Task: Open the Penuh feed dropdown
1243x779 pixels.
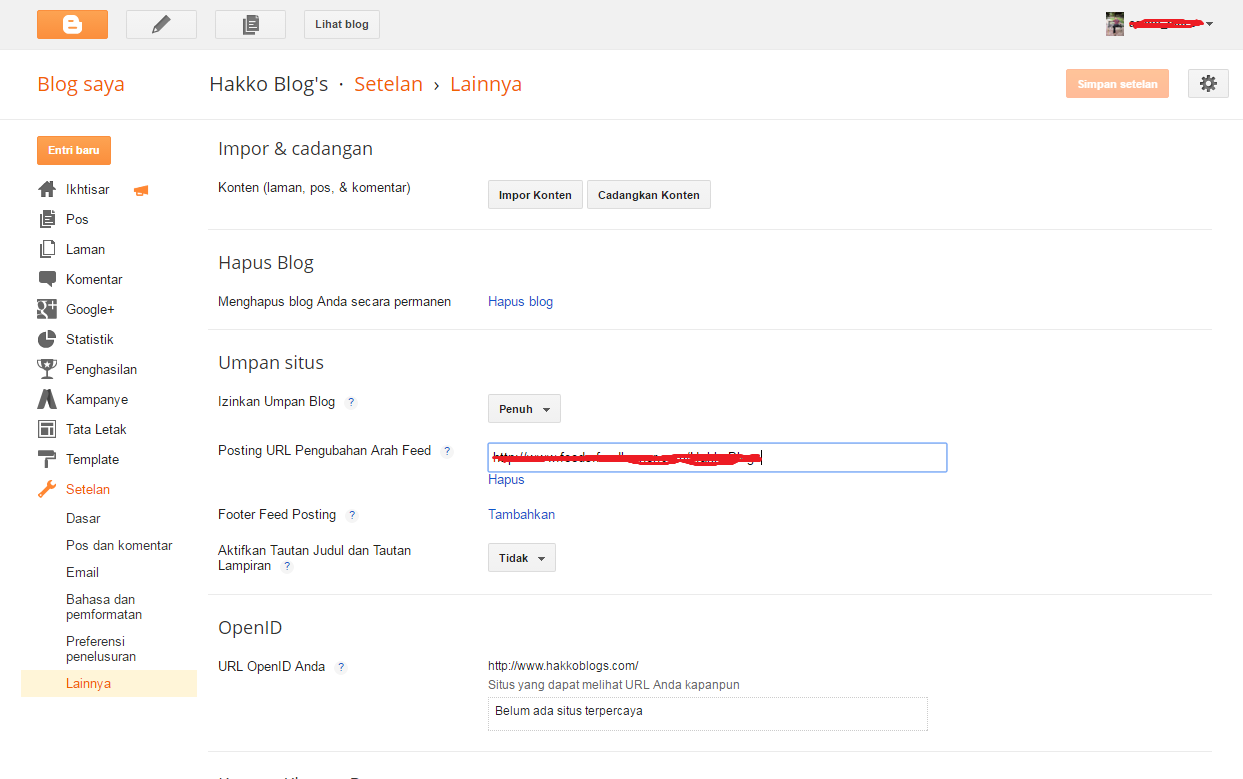Action: click(523, 408)
